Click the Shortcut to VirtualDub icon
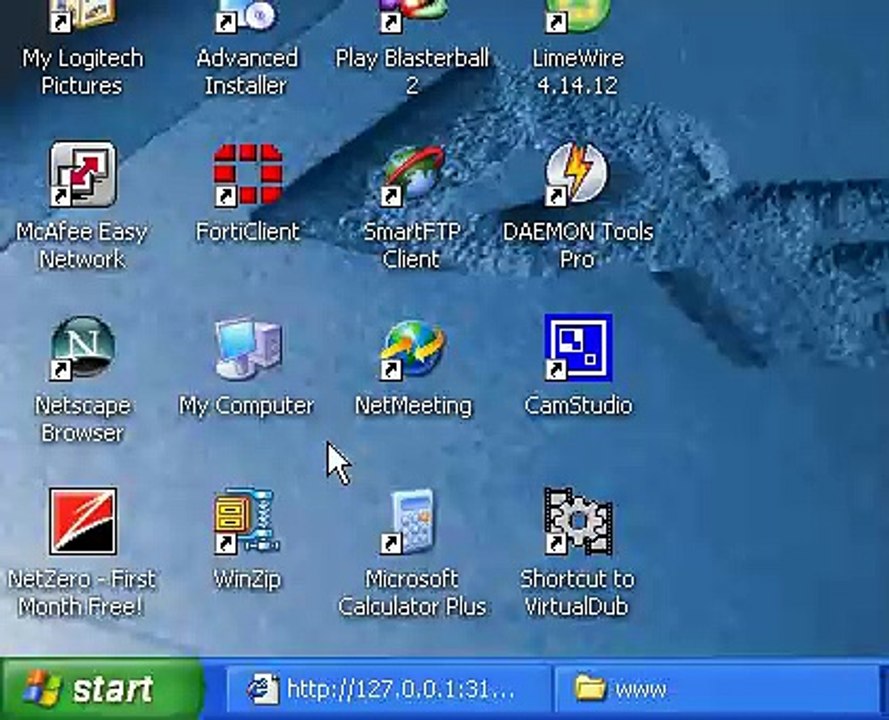 tap(578, 520)
